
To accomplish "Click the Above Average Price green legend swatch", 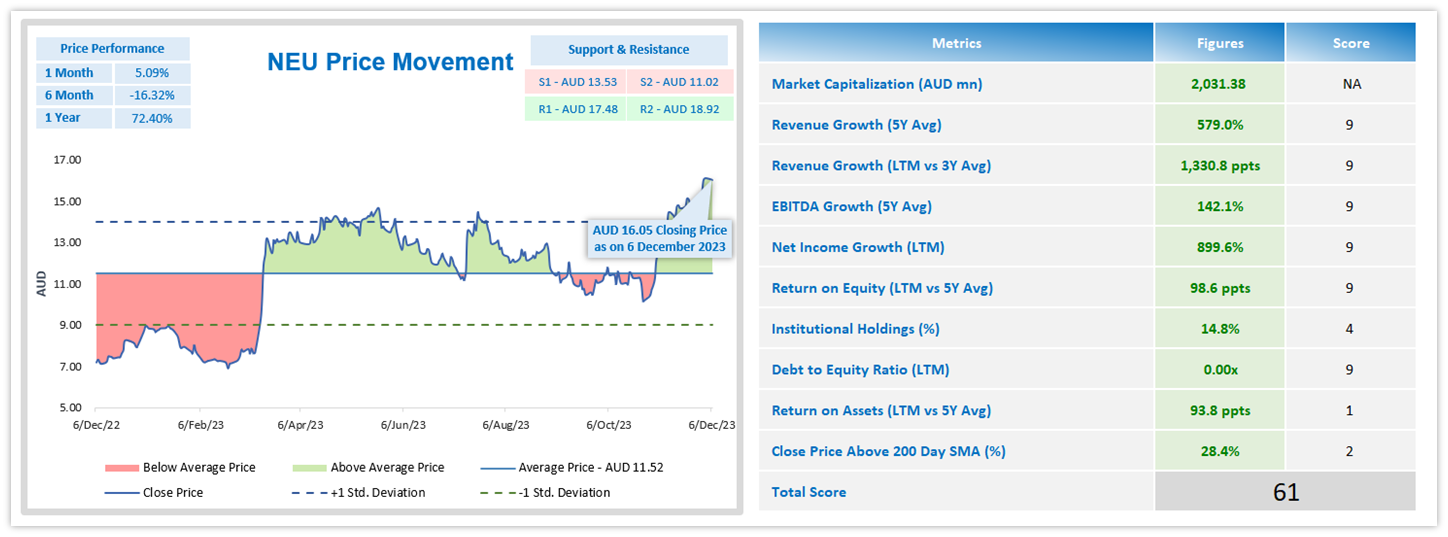I will (312, 468).
